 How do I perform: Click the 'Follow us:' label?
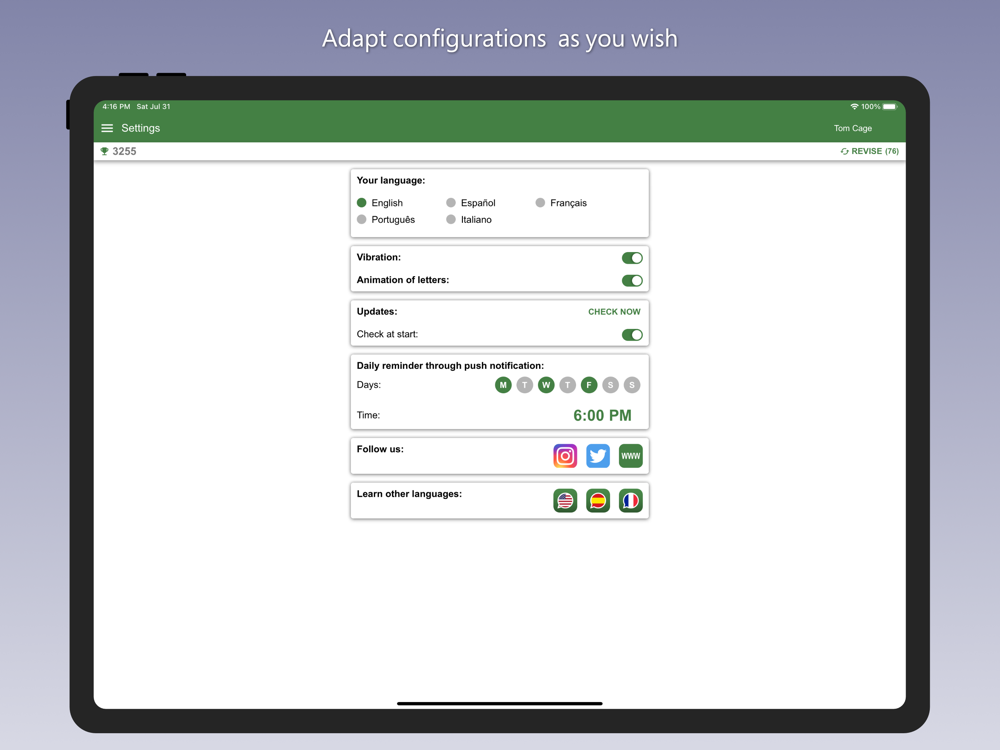[x=379, y=449]
